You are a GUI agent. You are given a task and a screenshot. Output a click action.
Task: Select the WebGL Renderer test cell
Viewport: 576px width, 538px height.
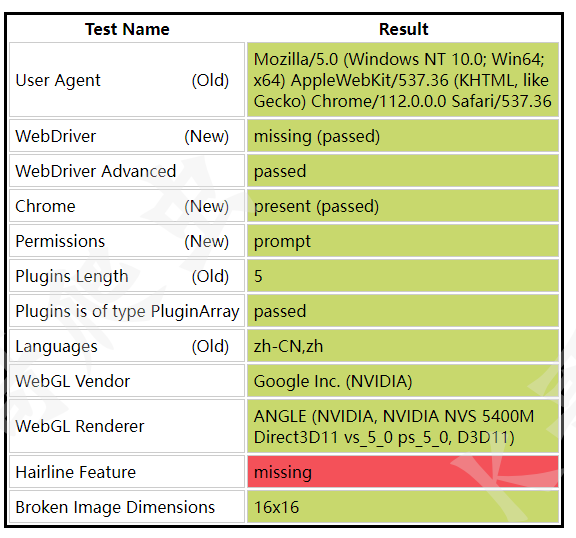click(127, 426)
